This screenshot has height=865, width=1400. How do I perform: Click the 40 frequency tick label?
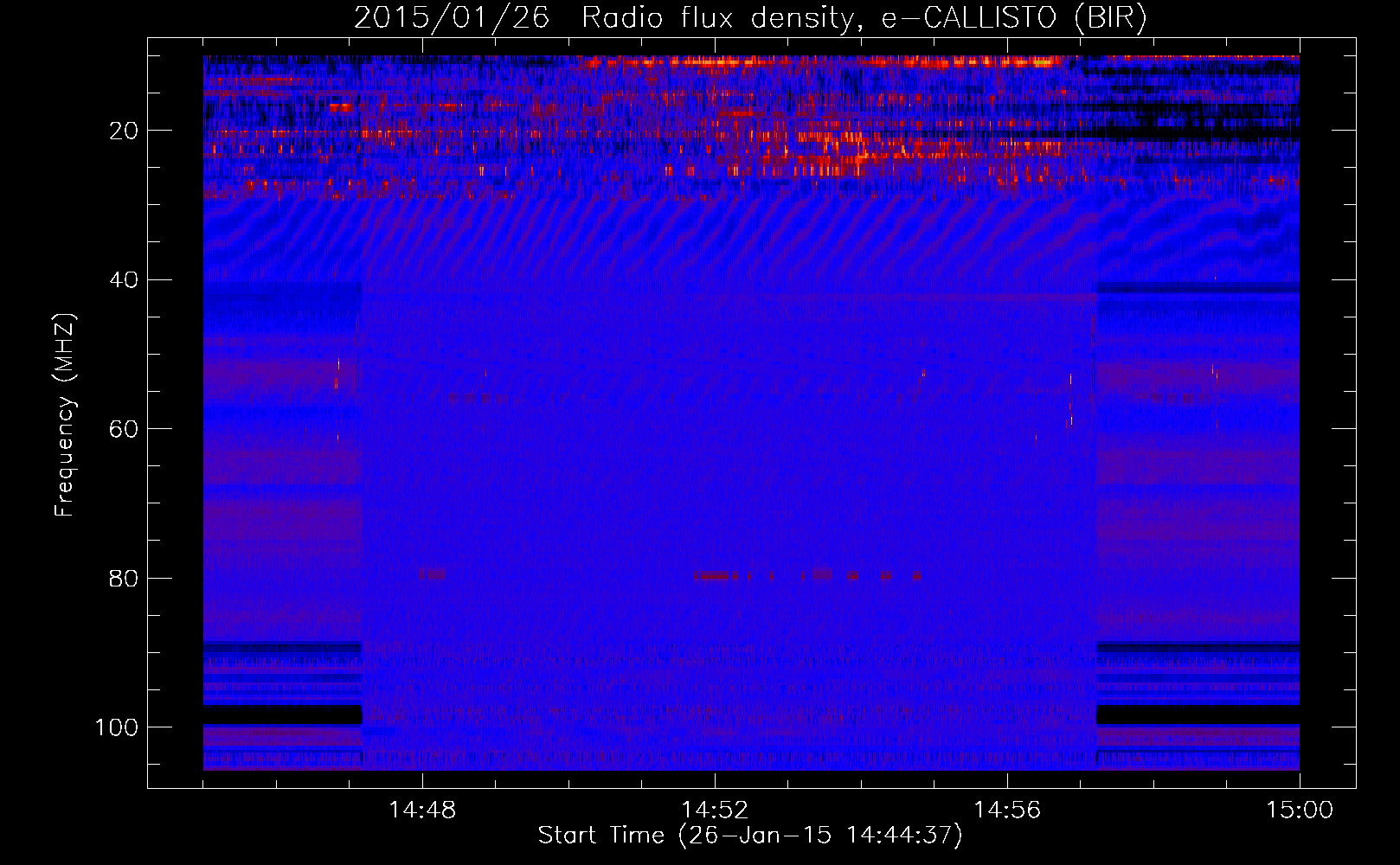124,280
